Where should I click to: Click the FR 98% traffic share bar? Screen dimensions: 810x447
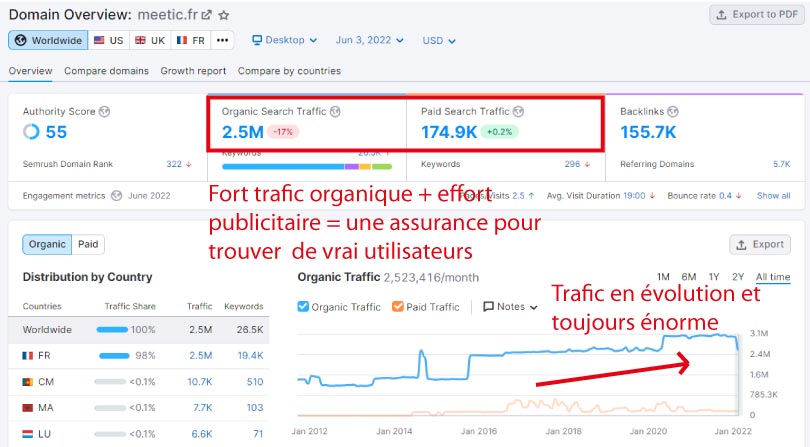coord(114,356)
